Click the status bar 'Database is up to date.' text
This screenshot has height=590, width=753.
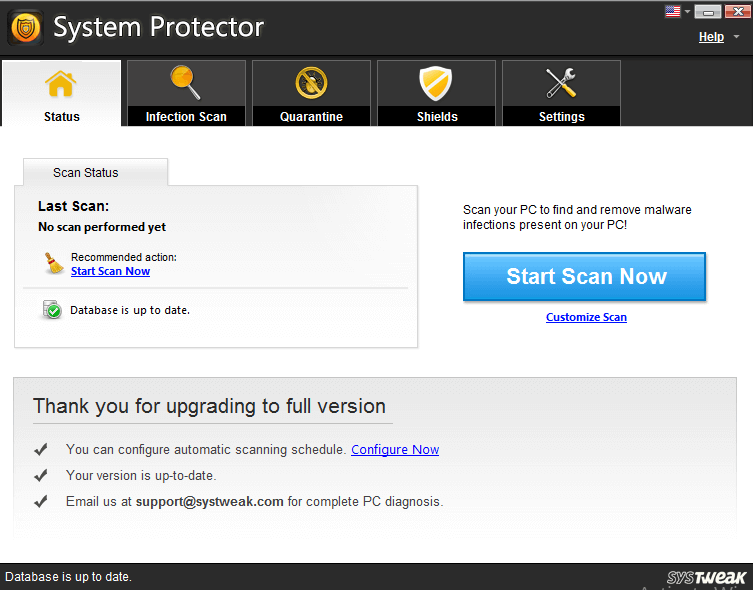[68, 577]
